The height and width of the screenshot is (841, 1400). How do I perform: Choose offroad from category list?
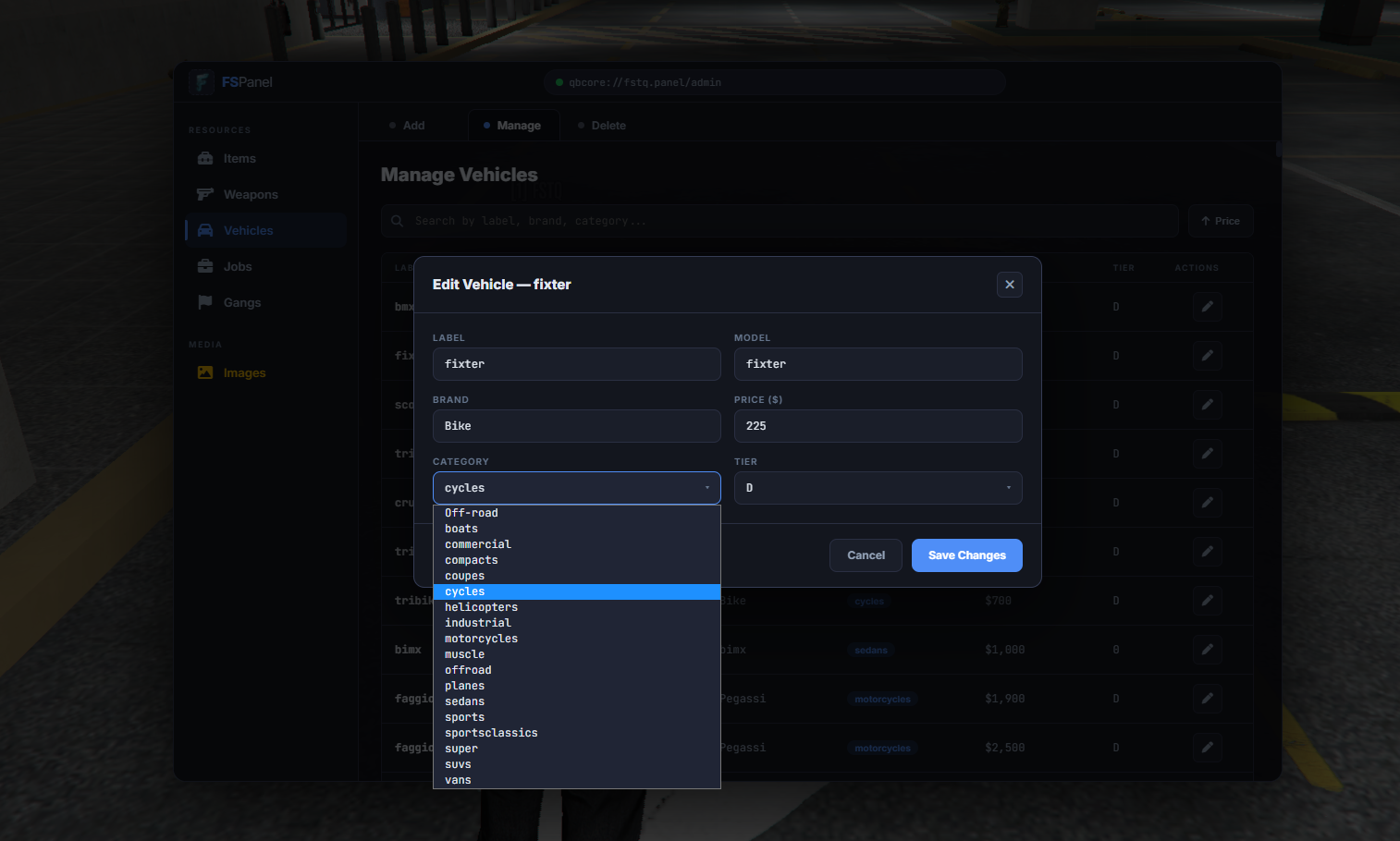pos(577,670)
